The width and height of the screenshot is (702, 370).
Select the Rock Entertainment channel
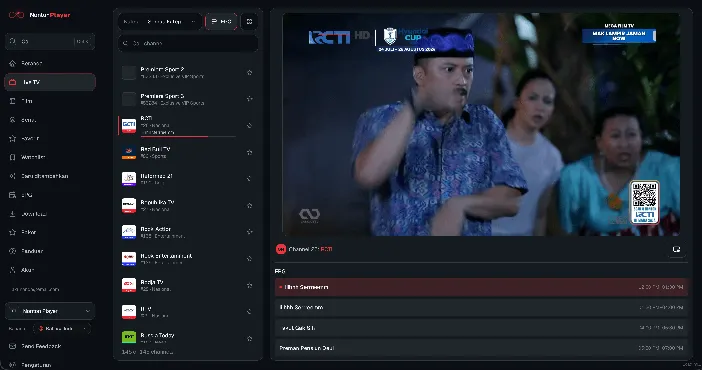click(x=188, y=258)
